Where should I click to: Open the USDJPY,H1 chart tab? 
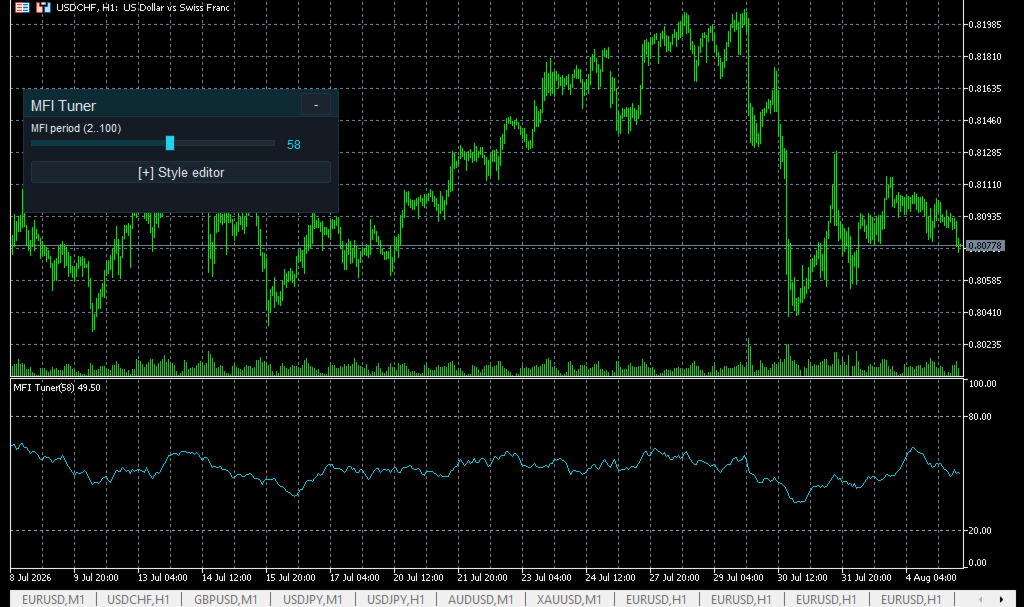(396, 599)
